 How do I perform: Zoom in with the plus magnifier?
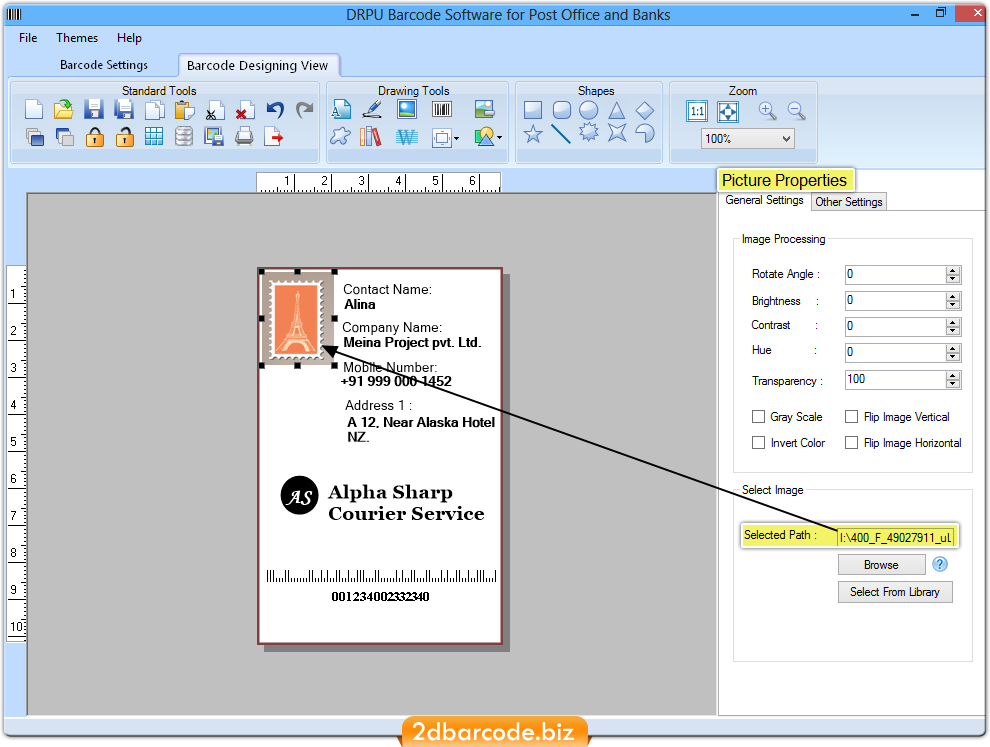click(x=767, y=111)
